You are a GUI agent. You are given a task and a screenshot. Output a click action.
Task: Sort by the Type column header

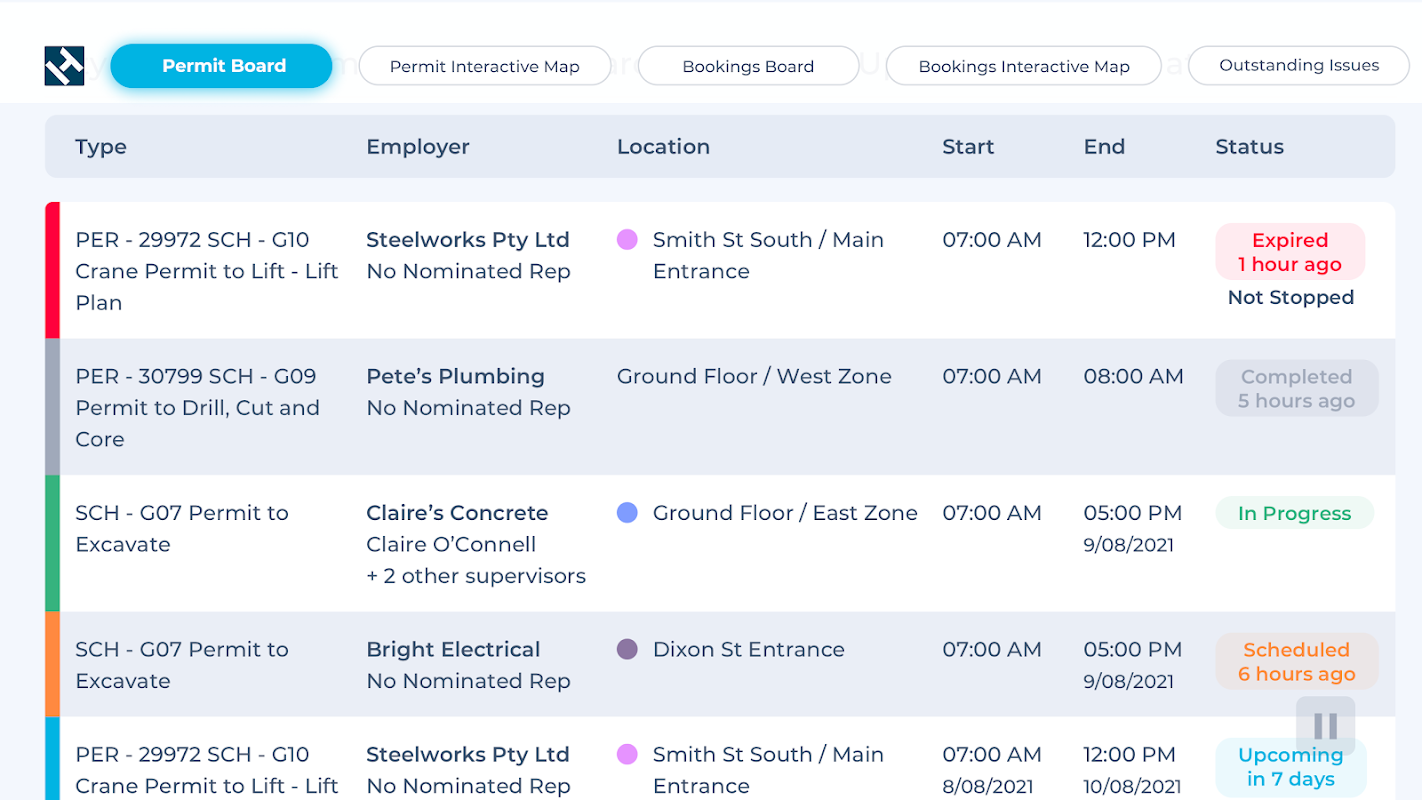coord(101,147)
